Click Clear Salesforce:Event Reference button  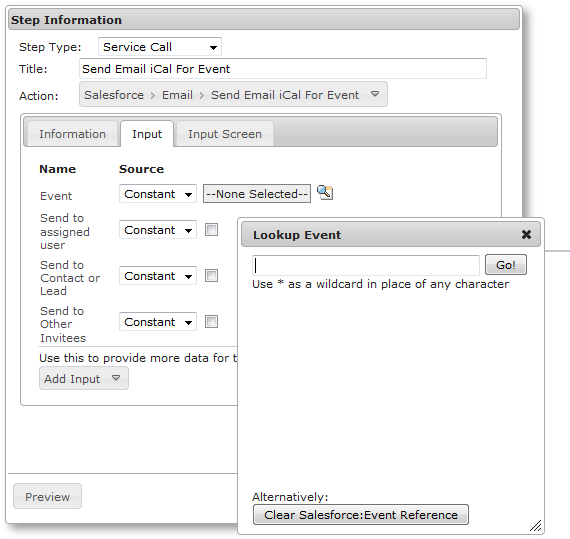point(361,514)
